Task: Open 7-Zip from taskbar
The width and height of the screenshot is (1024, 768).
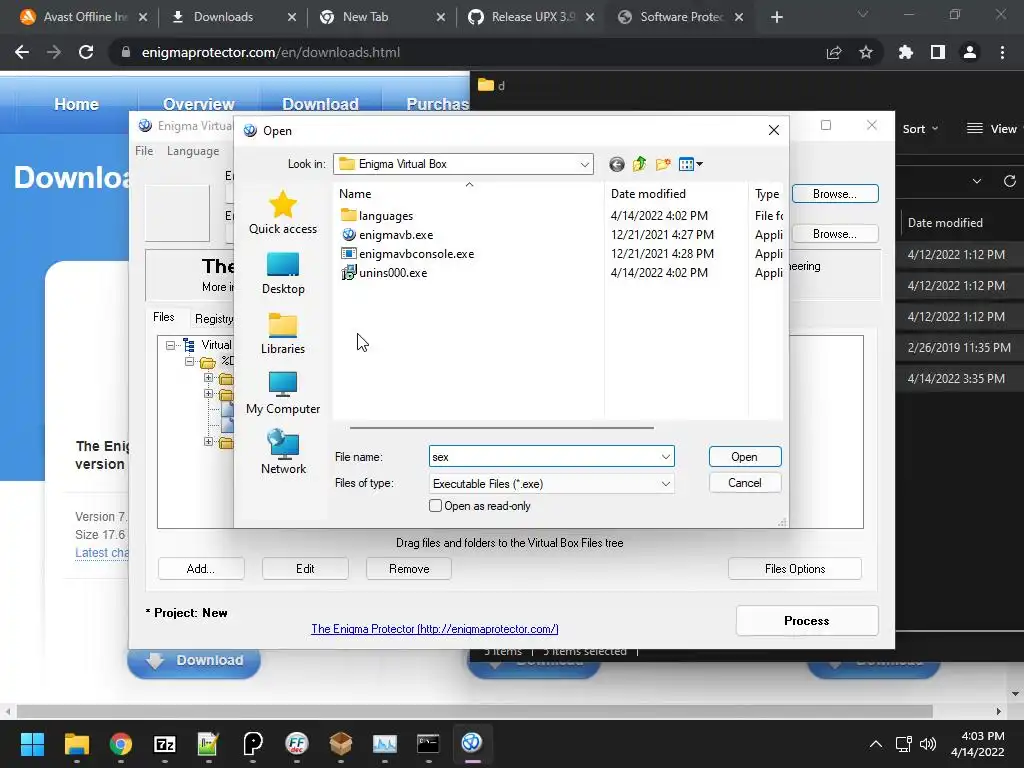Action: [165, 744]
